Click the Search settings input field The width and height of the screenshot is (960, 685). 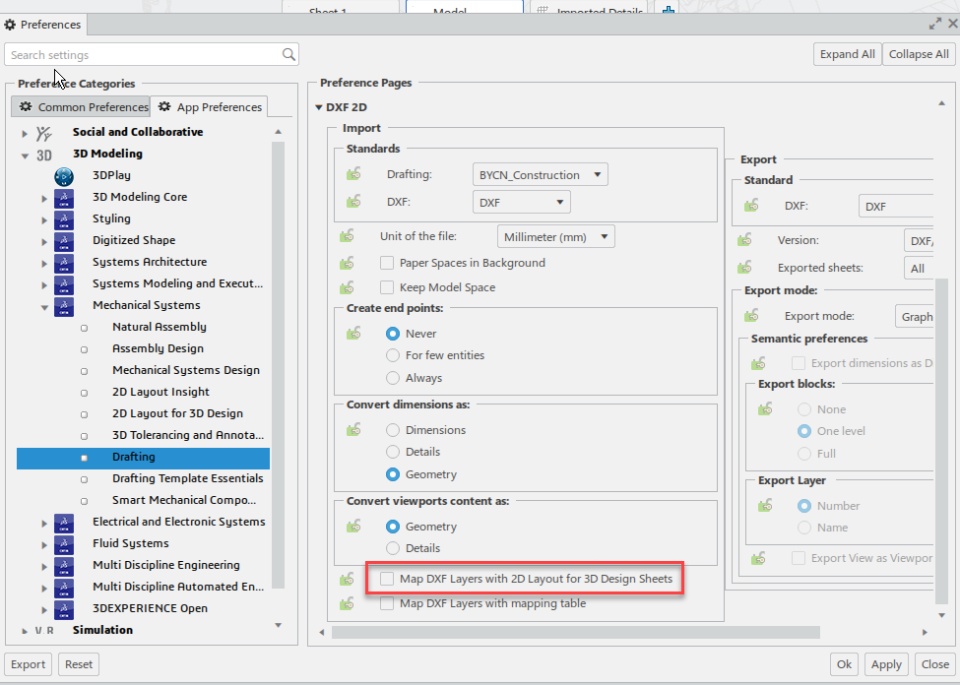click(x=151, y=54)
